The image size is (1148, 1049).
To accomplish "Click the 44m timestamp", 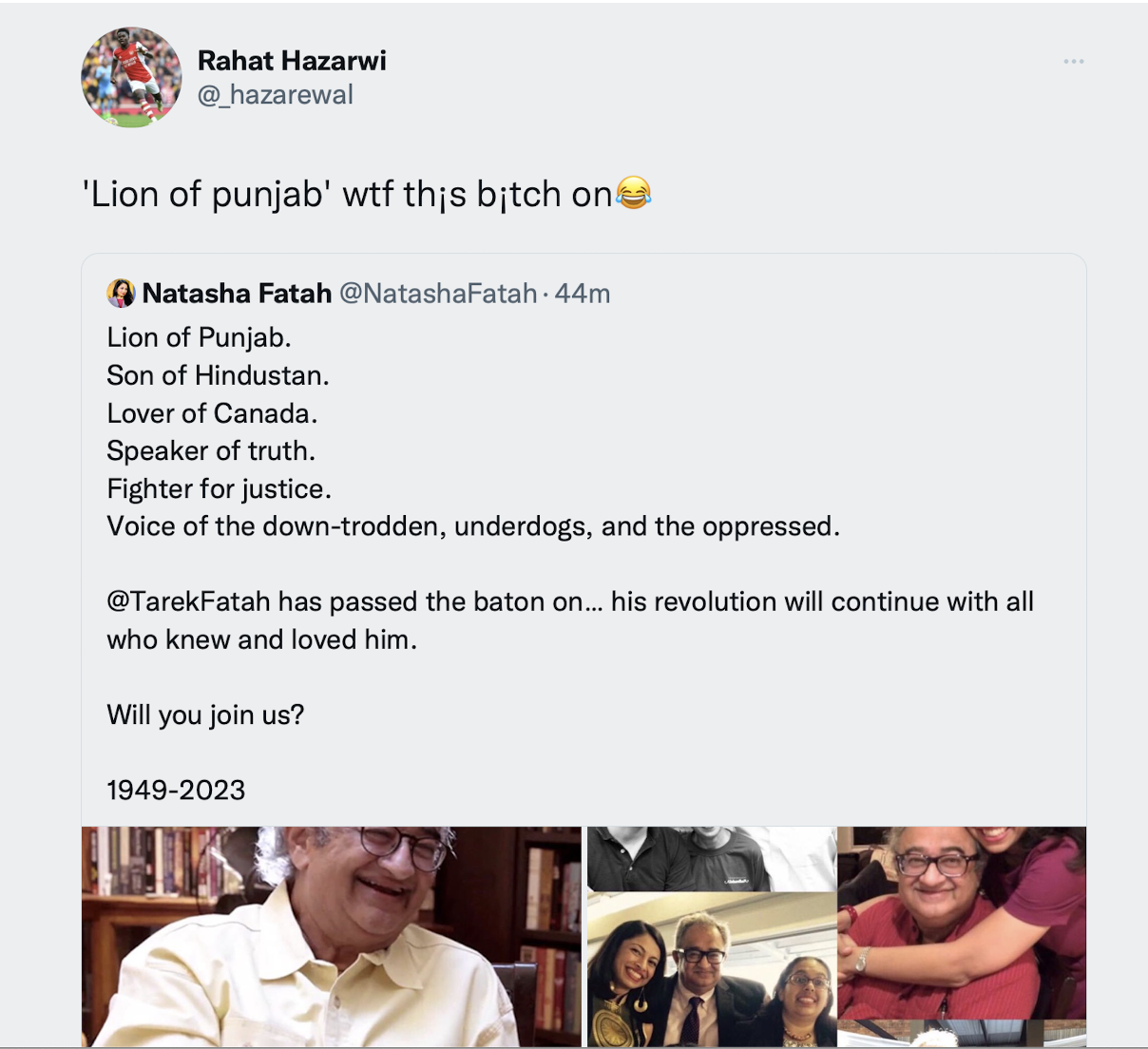I will pos(583,294).
